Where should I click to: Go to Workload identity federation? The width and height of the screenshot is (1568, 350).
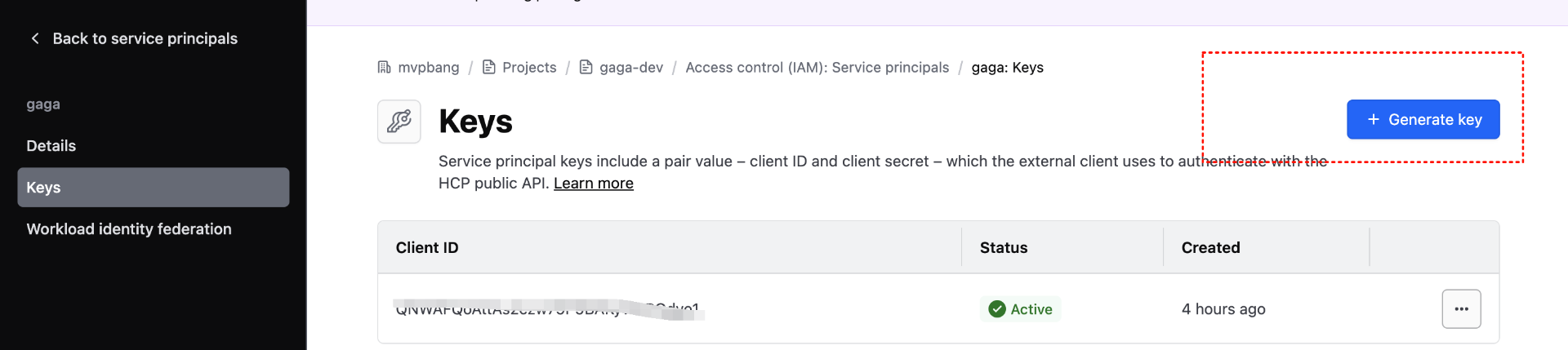pyautogui.click(x=129, y=229)
